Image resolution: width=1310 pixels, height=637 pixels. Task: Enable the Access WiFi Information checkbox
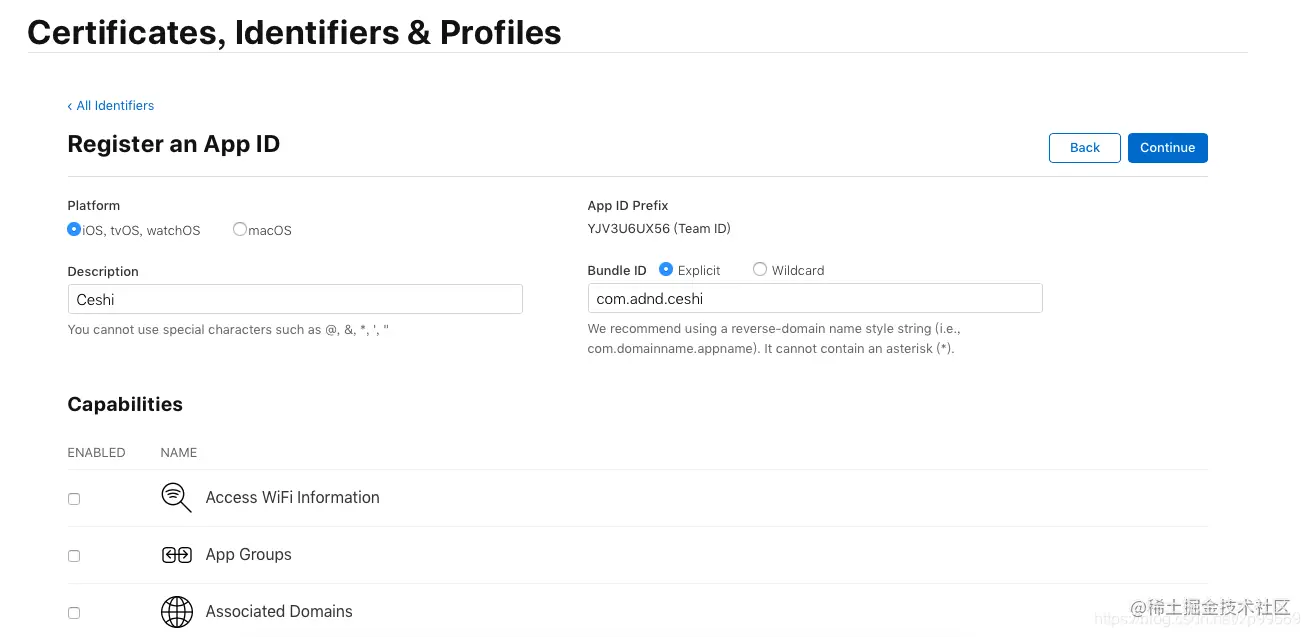tap(74, 499)
